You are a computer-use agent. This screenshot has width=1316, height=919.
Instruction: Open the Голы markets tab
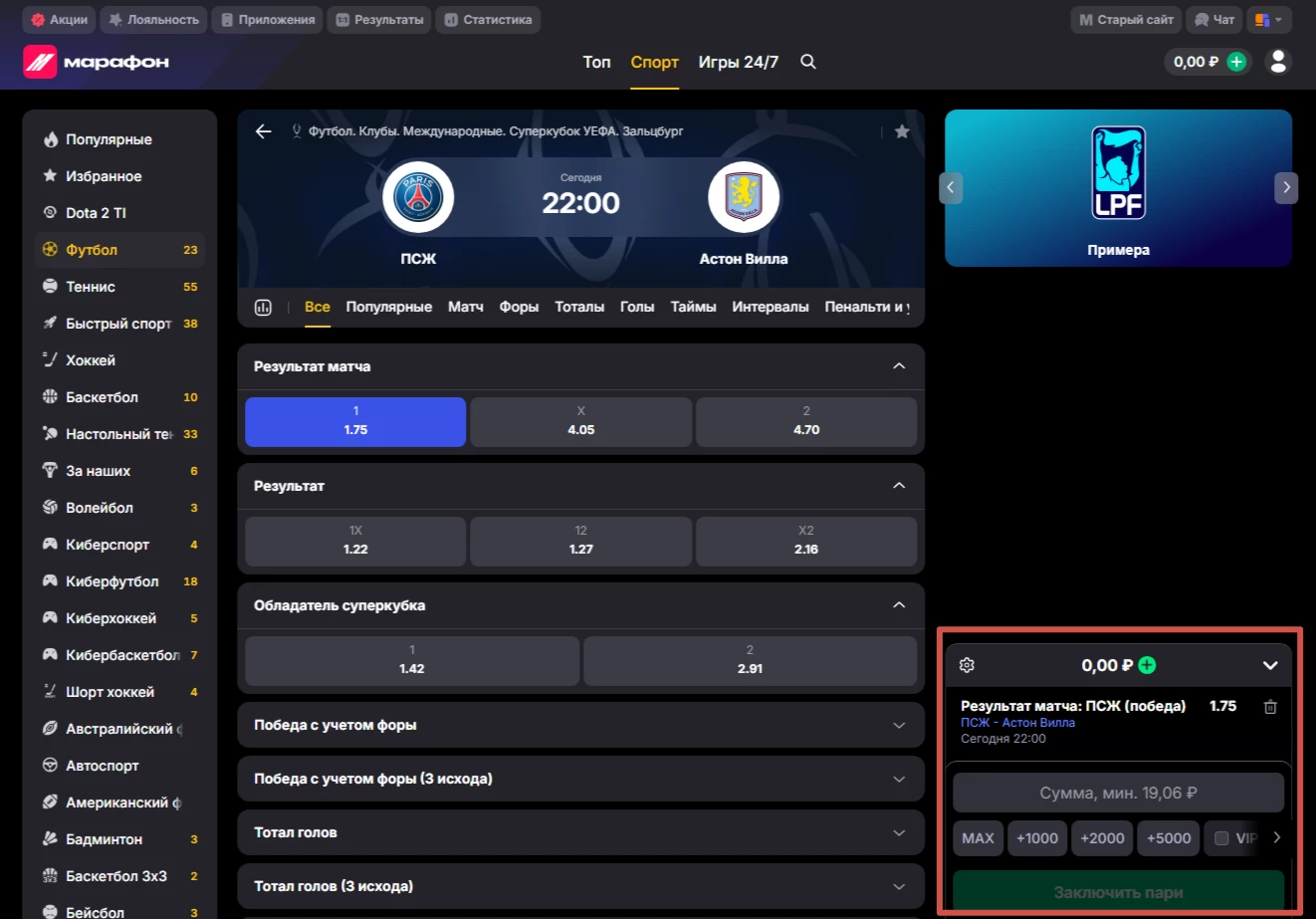pyautogui.click(x=637, y=307)
